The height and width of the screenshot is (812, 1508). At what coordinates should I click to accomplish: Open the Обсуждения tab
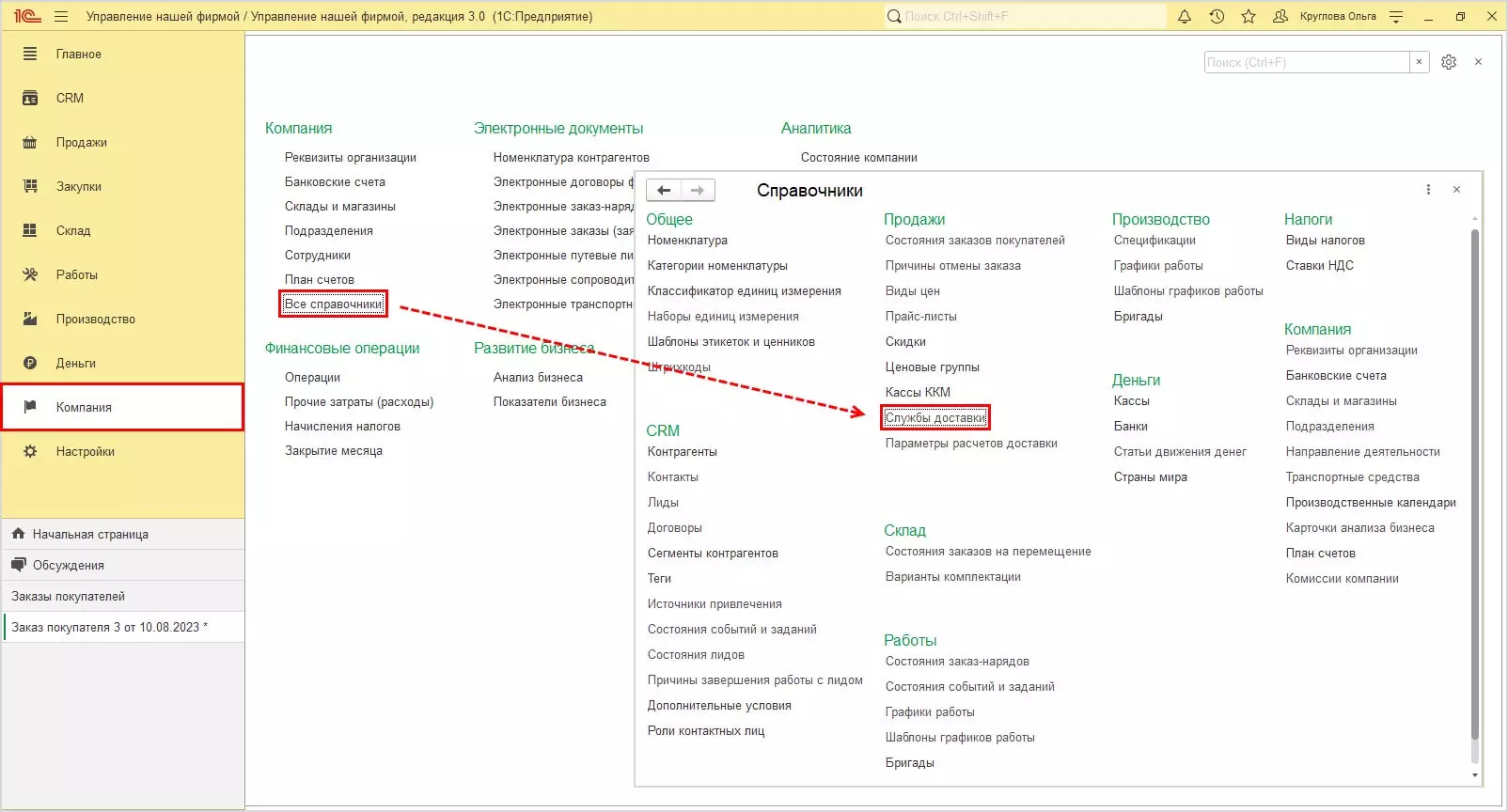(x=123, y=565)
